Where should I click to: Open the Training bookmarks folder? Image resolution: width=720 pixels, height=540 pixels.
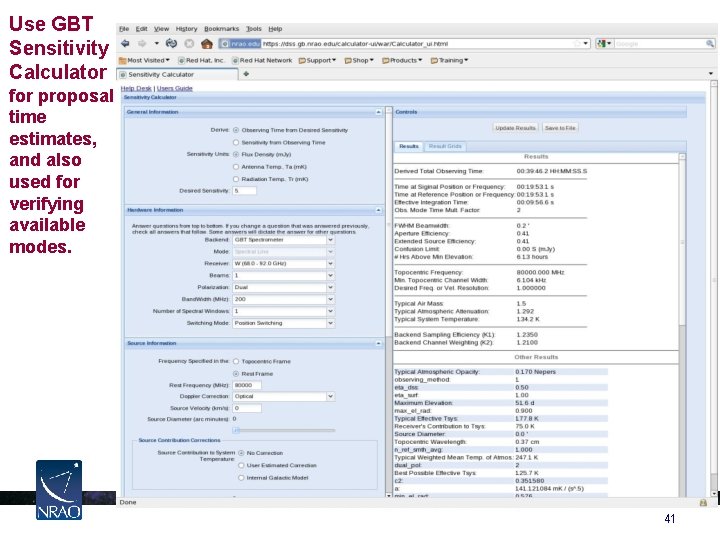[x=449, y=60]
